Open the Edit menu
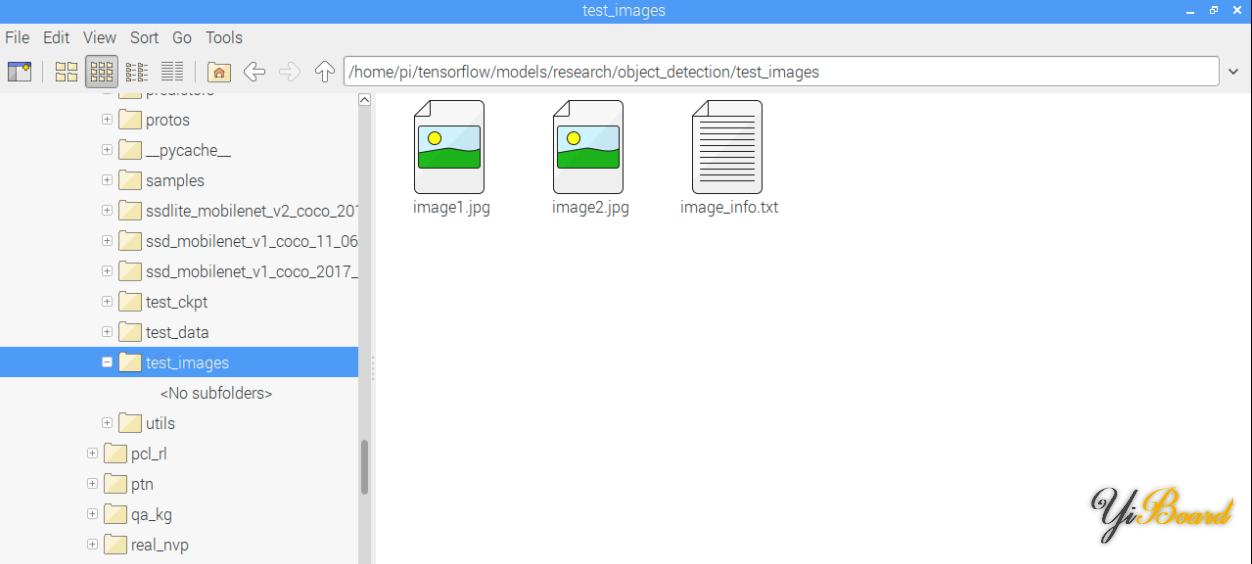Image resolution: width=1252 pixels, height=564 pixels. click(x=56, y=37)
